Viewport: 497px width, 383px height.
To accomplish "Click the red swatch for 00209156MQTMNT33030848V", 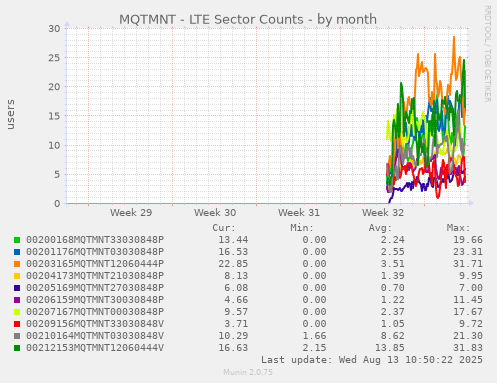I will (17, 324).
